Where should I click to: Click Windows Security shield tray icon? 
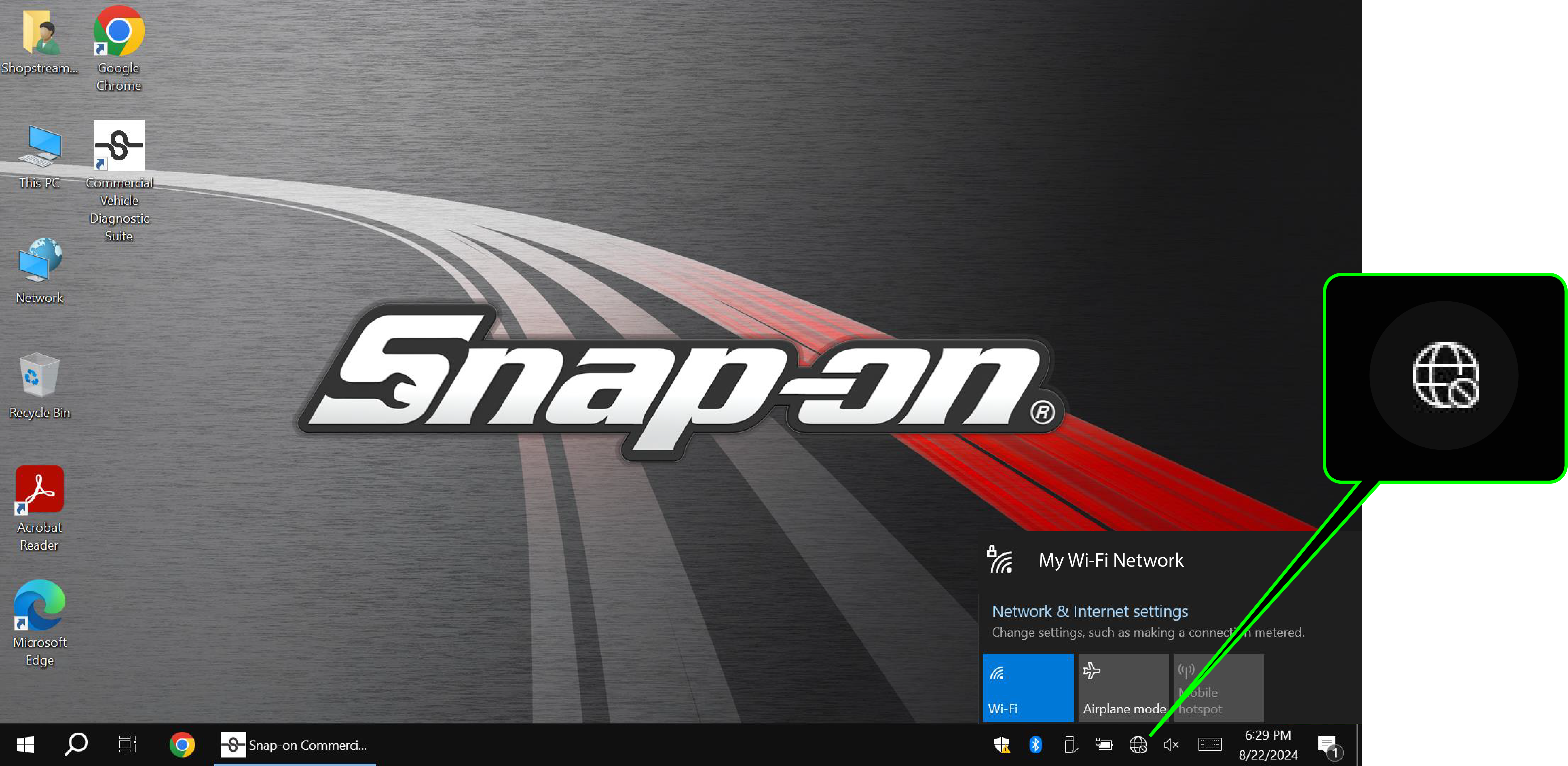point(1001,745)
